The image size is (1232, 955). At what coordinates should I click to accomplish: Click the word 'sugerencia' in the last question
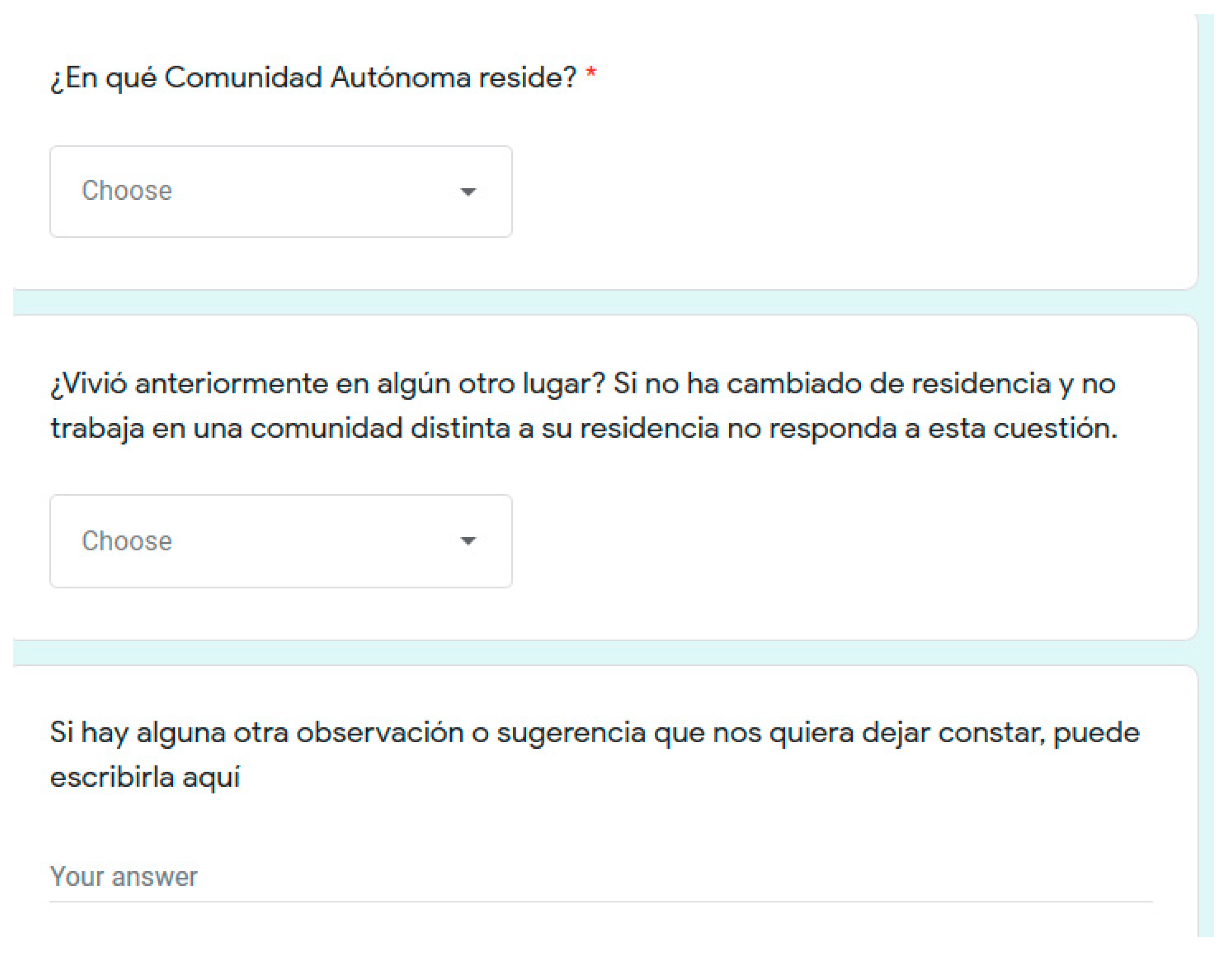(571, 733)
